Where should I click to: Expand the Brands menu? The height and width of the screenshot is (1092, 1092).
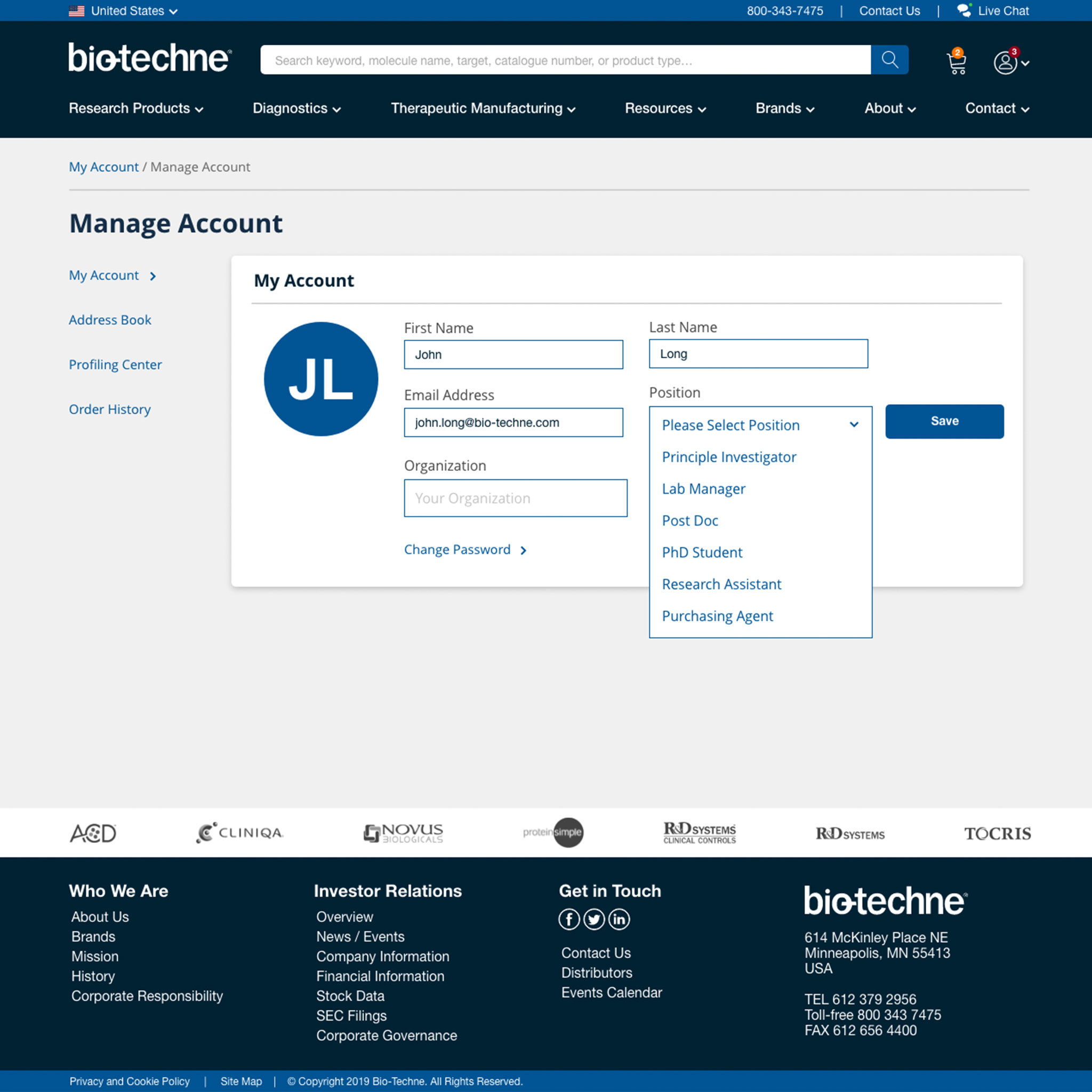point(785,109)
